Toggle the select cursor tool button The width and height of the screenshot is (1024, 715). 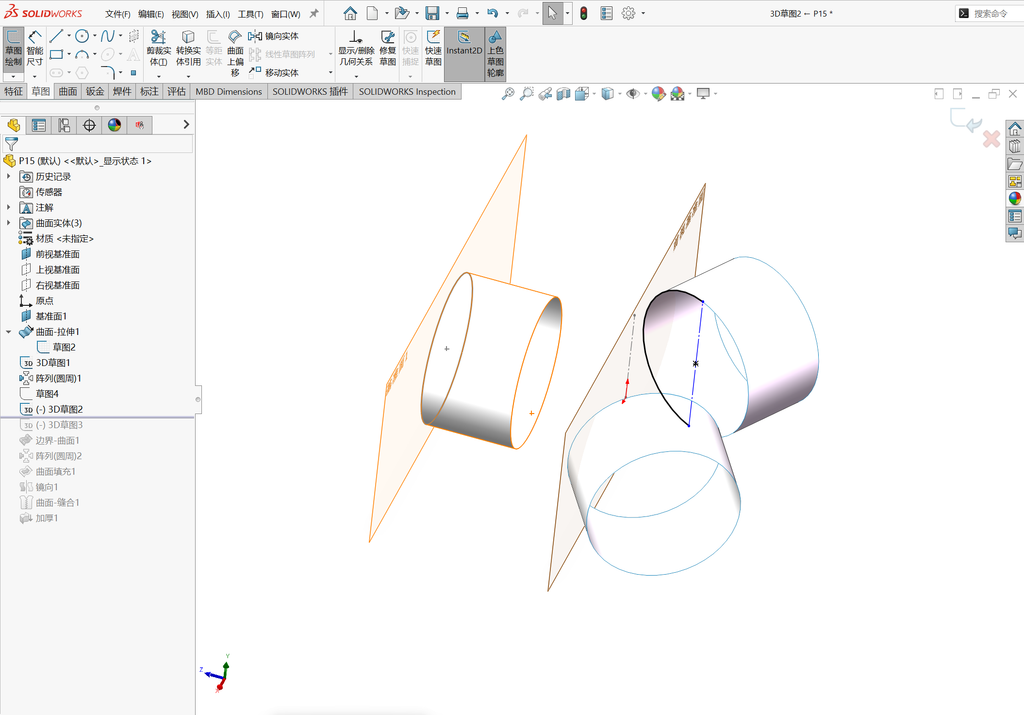(x=552, y=13)
